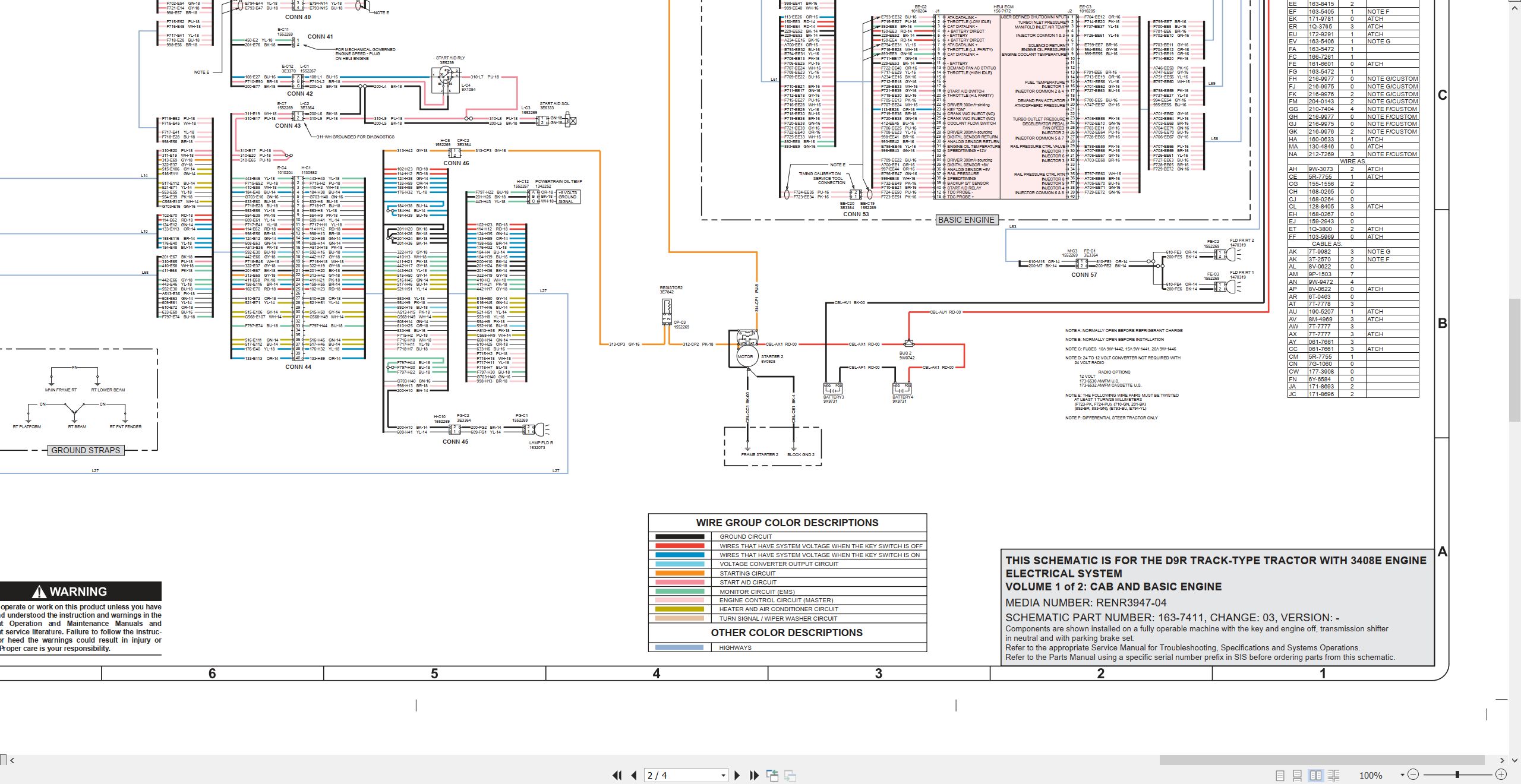1521x784 pixels.
Task: Click the horizontal scrollbar right arrow
Action: (1502, 760)
